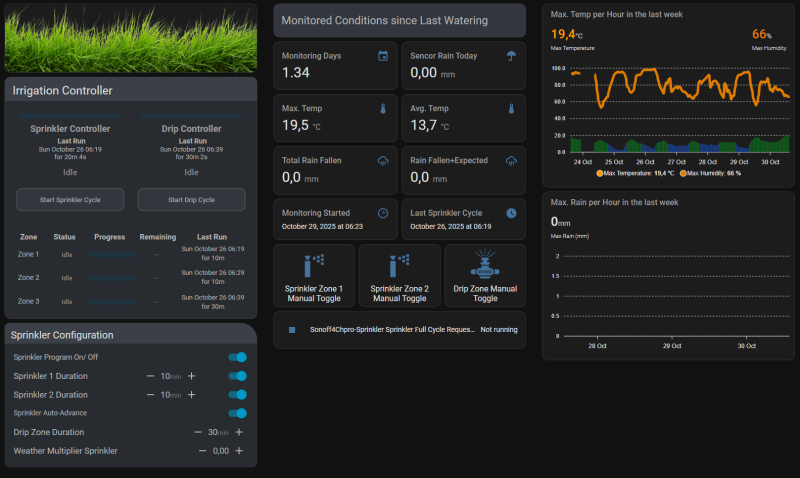Viewport: 800px width, 478px height.
Task: Click Last Sprinkler Cycle date October 26, 2025
Action: 451,227
